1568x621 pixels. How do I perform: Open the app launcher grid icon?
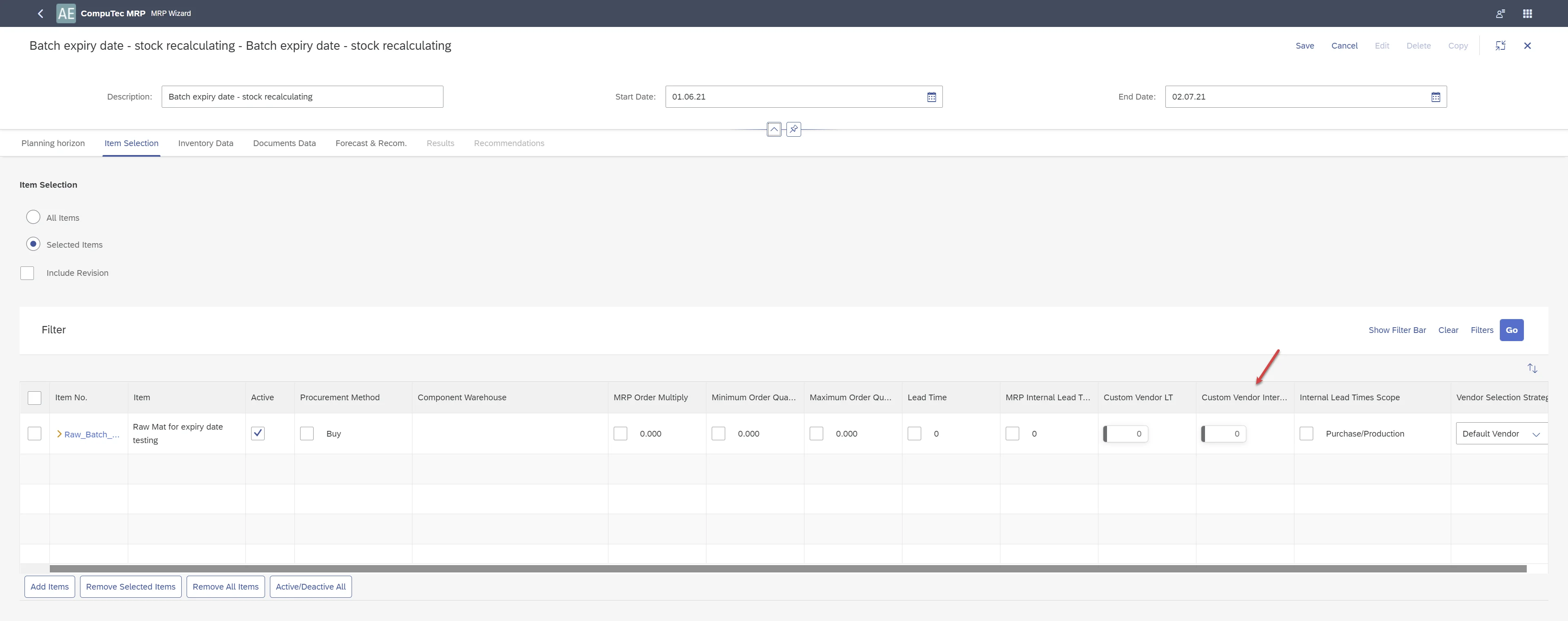[1527, 13]
